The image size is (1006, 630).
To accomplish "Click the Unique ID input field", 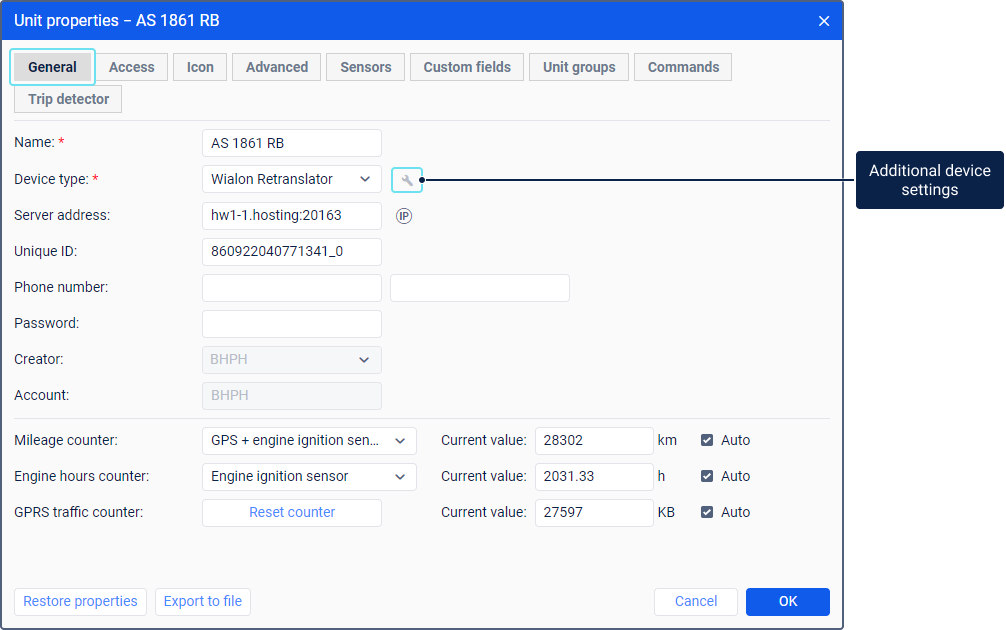I will (x=292, y=251).
